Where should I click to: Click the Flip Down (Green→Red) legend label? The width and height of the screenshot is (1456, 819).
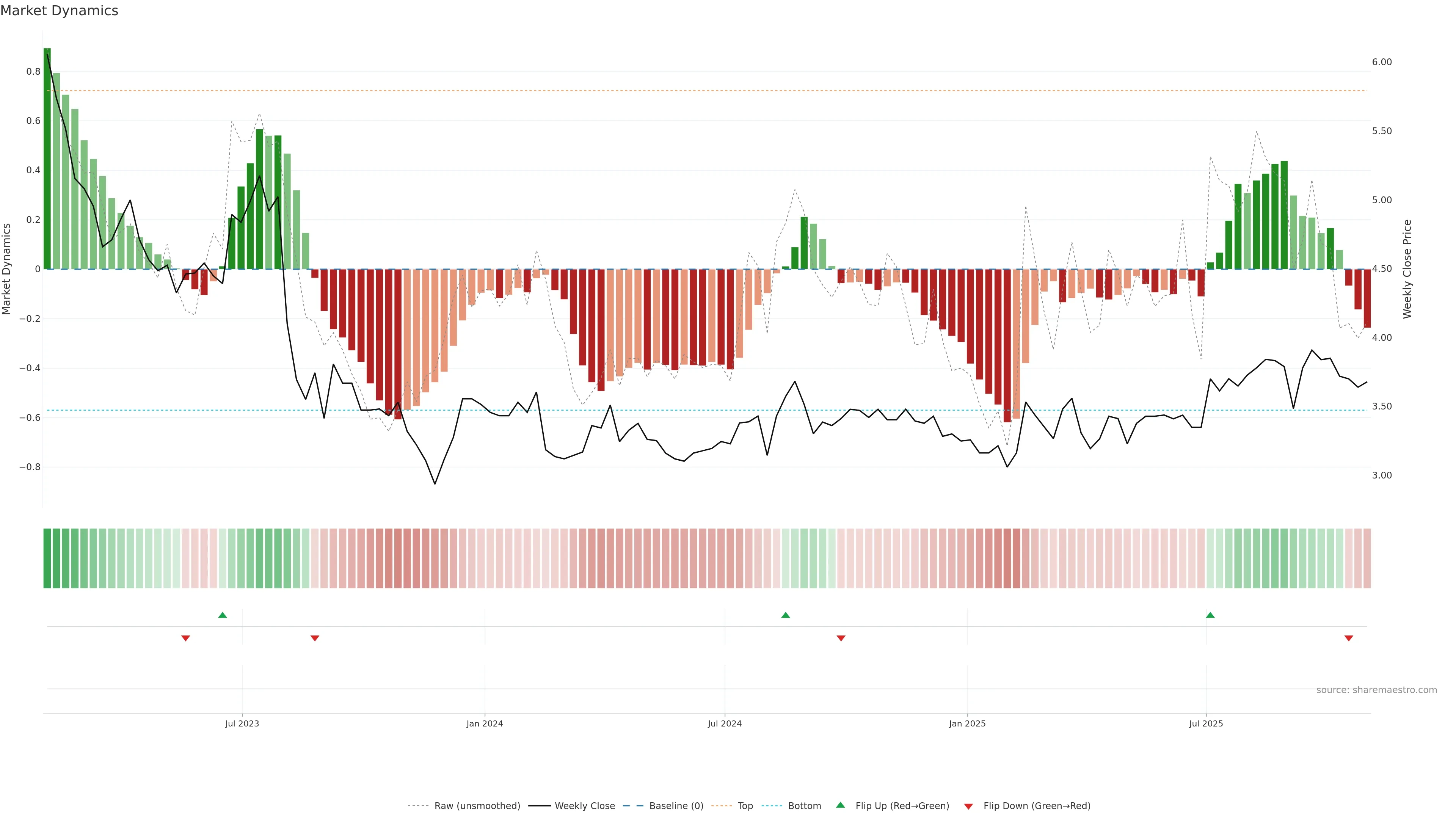click(1037, 806)
